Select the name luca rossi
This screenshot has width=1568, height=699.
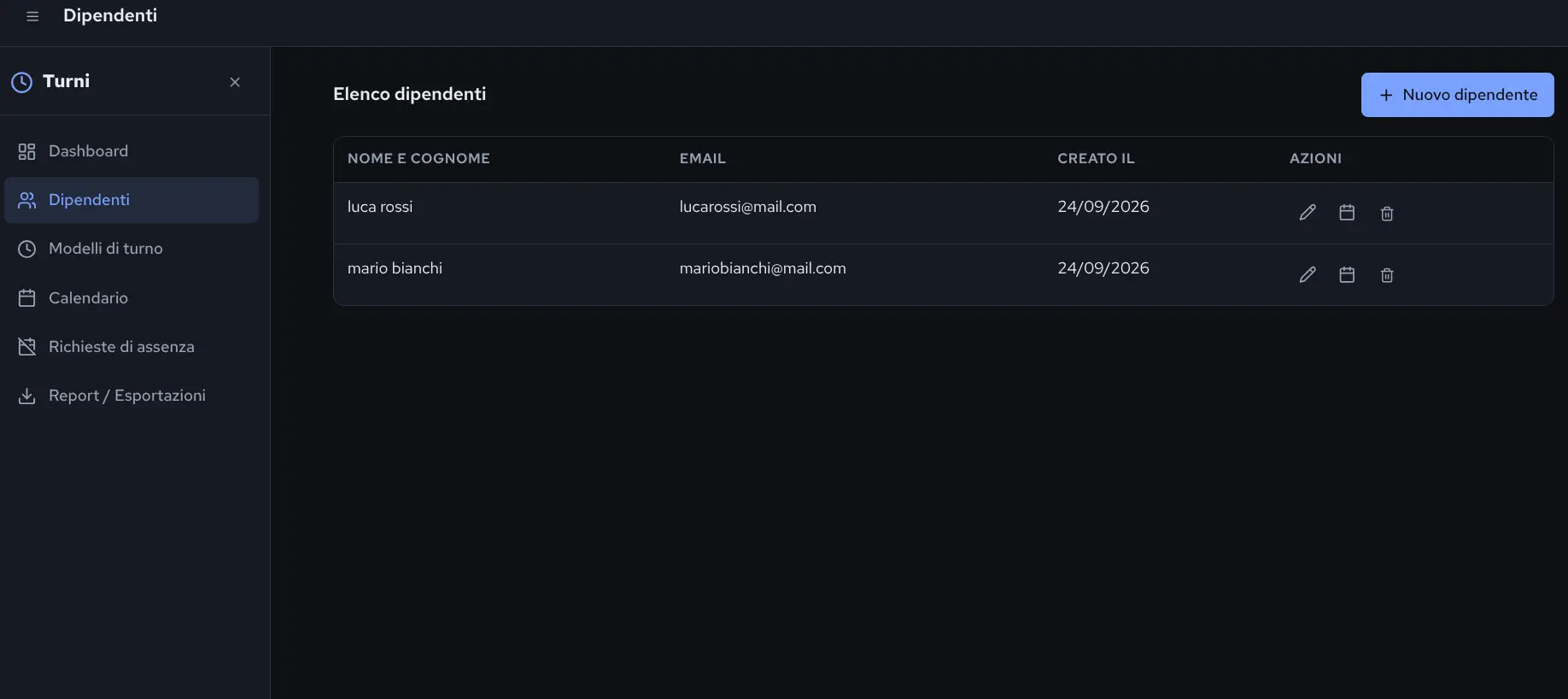380,207
